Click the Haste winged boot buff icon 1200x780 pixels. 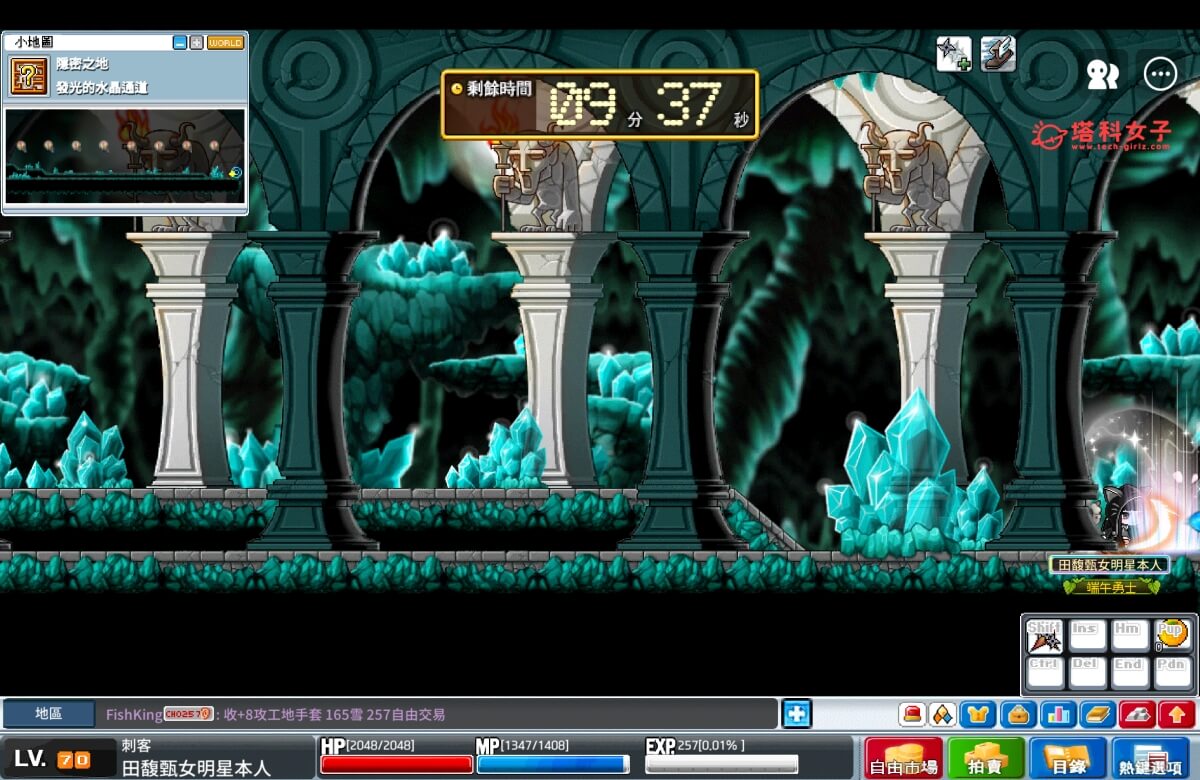click(x=998, y=54)
